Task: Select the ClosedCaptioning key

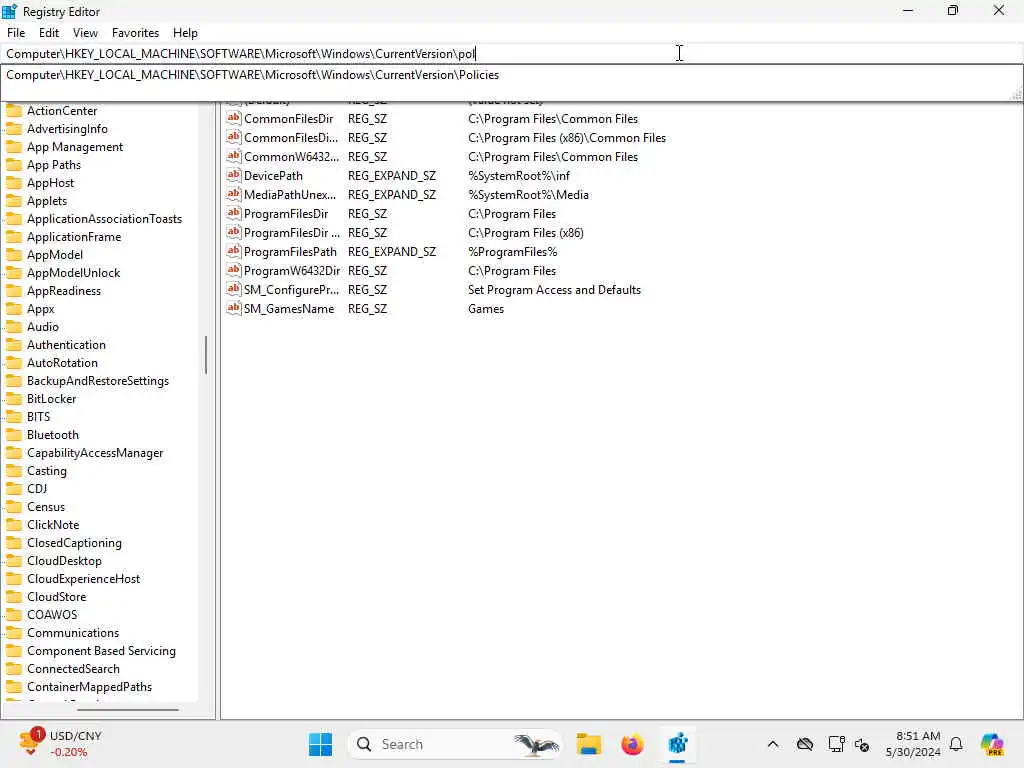Action: [74, 543]
